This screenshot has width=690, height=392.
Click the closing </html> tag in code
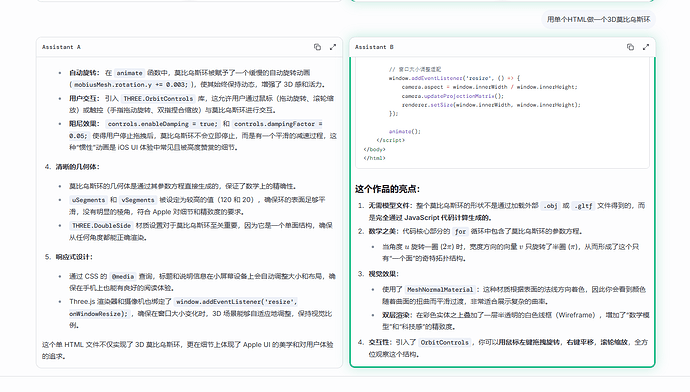374,158
